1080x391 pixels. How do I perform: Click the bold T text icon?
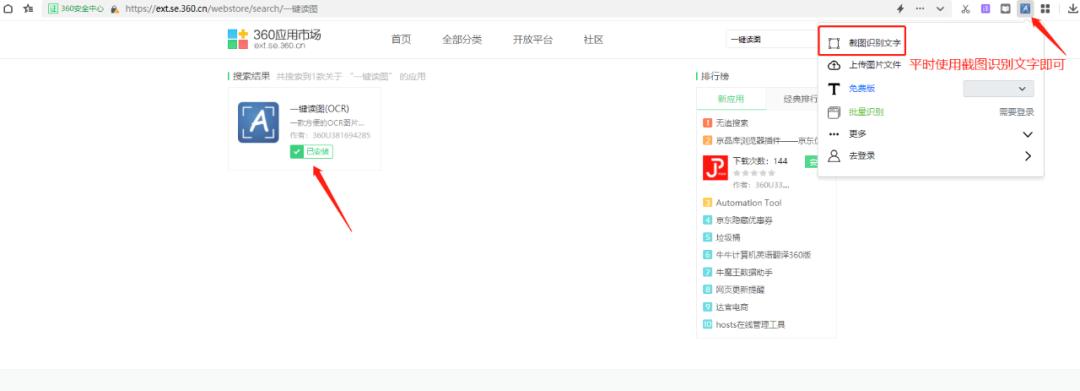pyautogui.click(x=834, y=89)
